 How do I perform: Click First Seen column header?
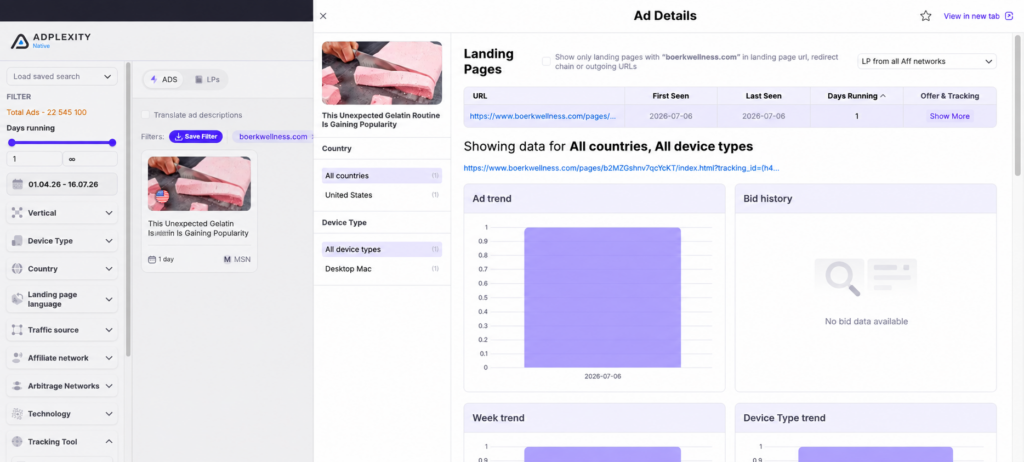(x=671, y=96)
